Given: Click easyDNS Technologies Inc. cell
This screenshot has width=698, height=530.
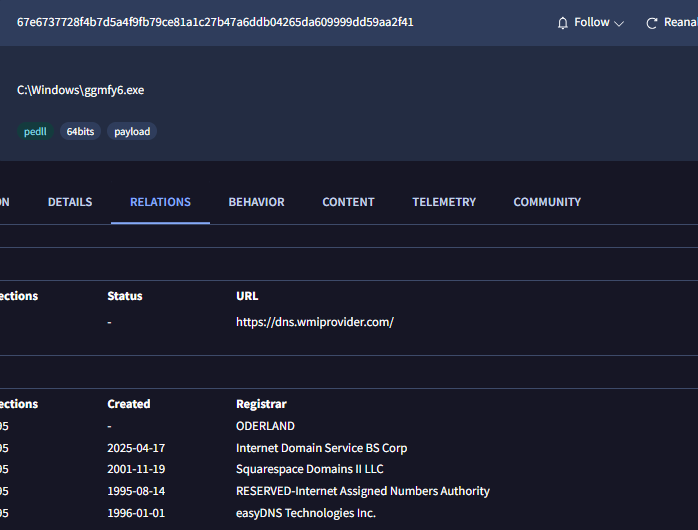Looking at the screenshot, I should click(x=306, y=513).
